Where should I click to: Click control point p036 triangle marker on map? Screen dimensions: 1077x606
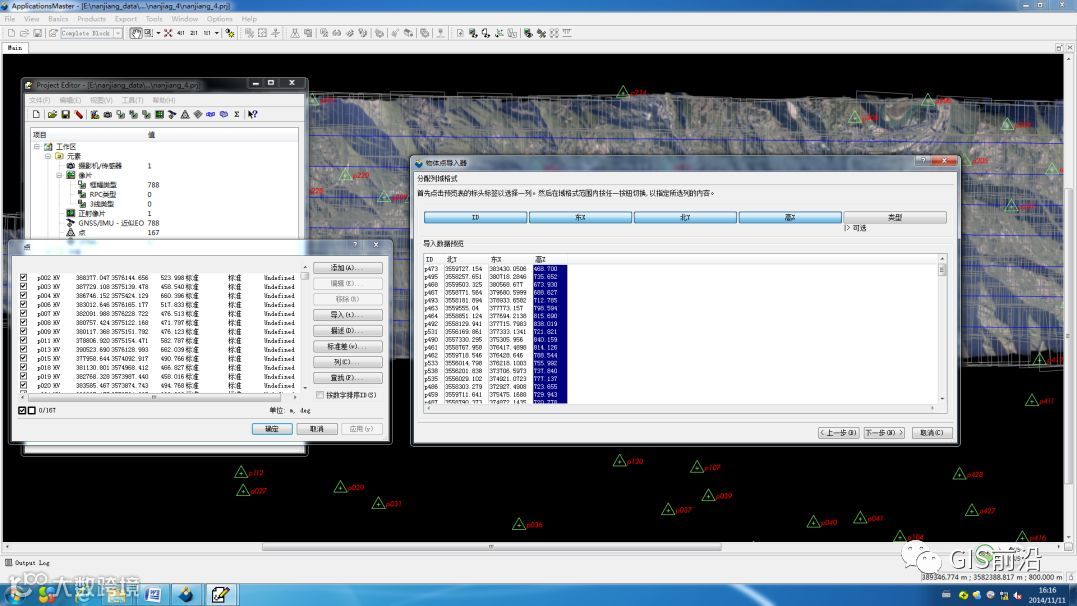(x=519, y=524)
